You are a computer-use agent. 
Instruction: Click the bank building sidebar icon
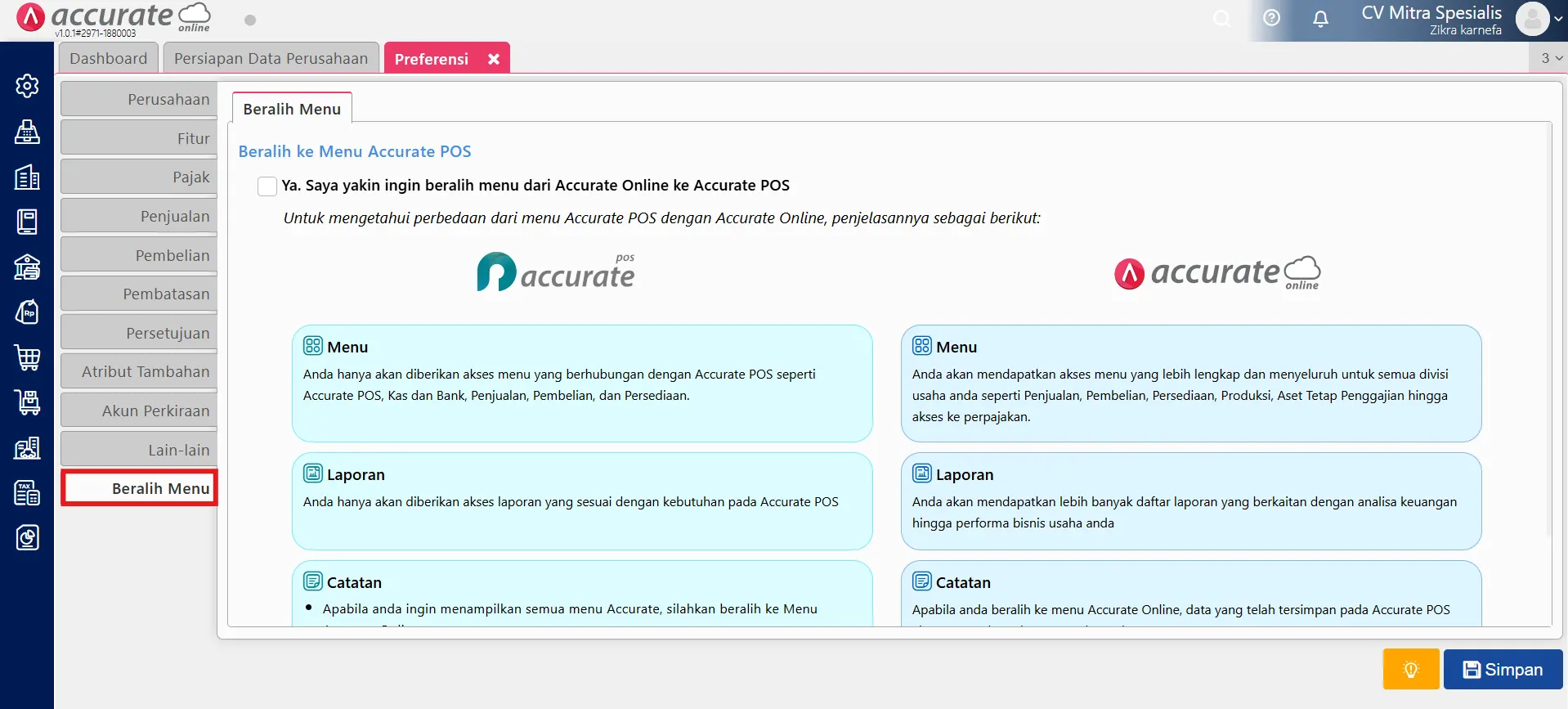27,267
